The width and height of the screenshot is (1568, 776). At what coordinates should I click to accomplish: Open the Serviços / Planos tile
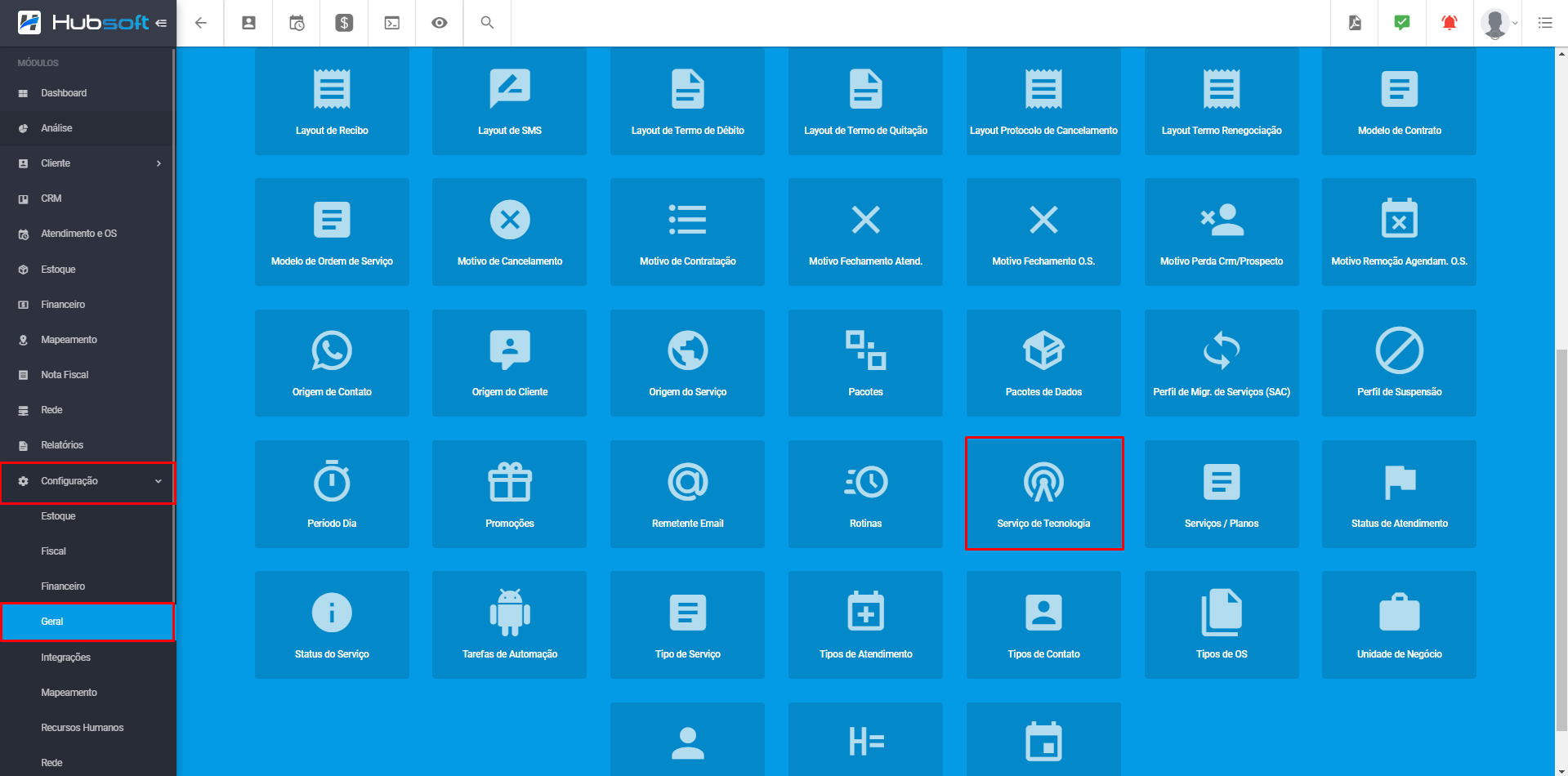[1222, 494]
